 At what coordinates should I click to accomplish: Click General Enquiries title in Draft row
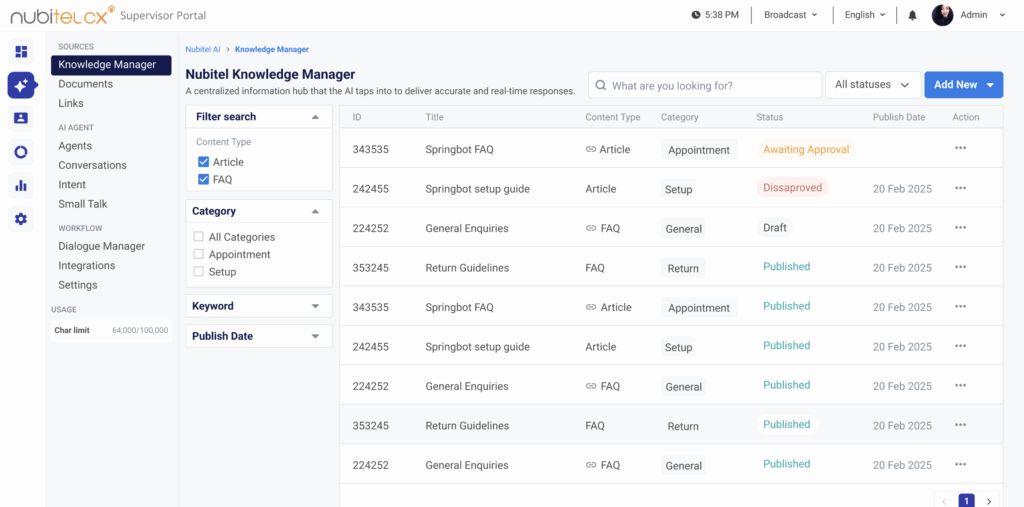467,229
